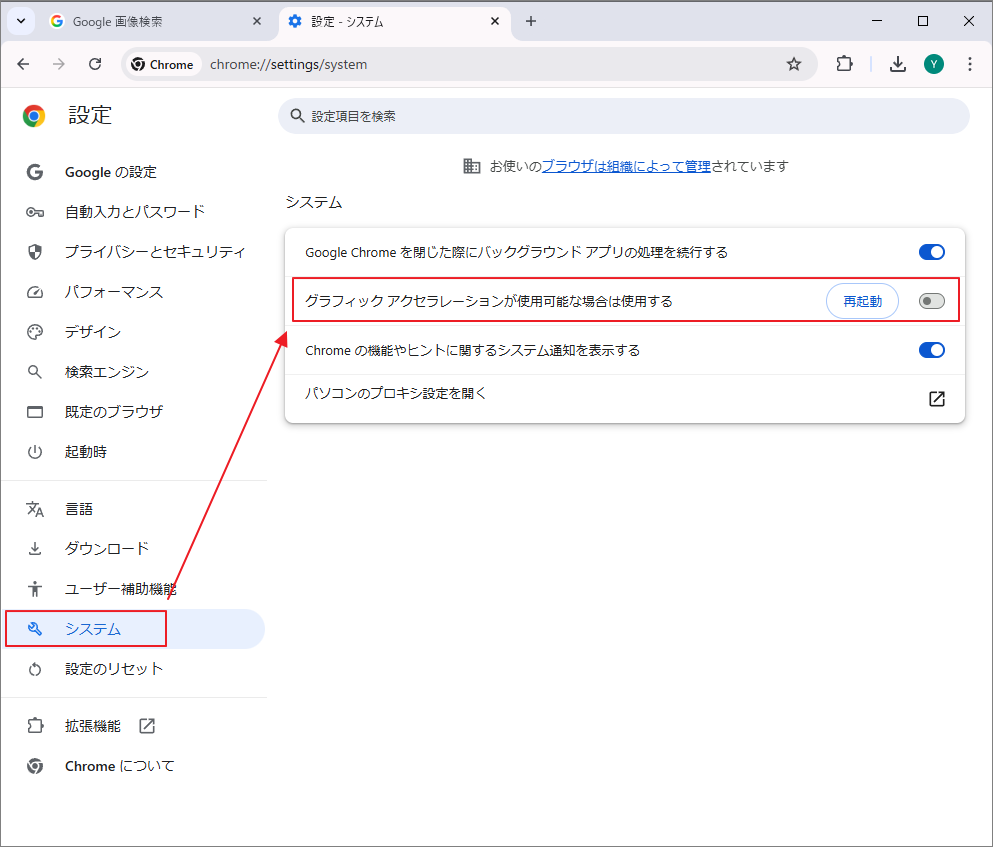Open the ブラウザは組織によって管理 link
Image resolution: width=993 pixels, height=847 pixels.
tap(626, 166)
